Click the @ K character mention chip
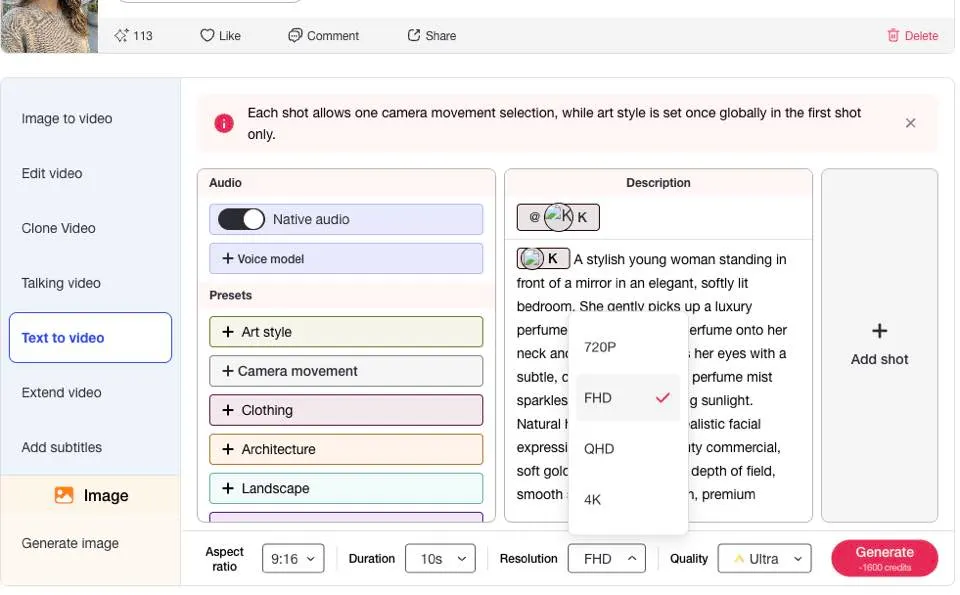The image size is (960, 595). pos(558,217)
